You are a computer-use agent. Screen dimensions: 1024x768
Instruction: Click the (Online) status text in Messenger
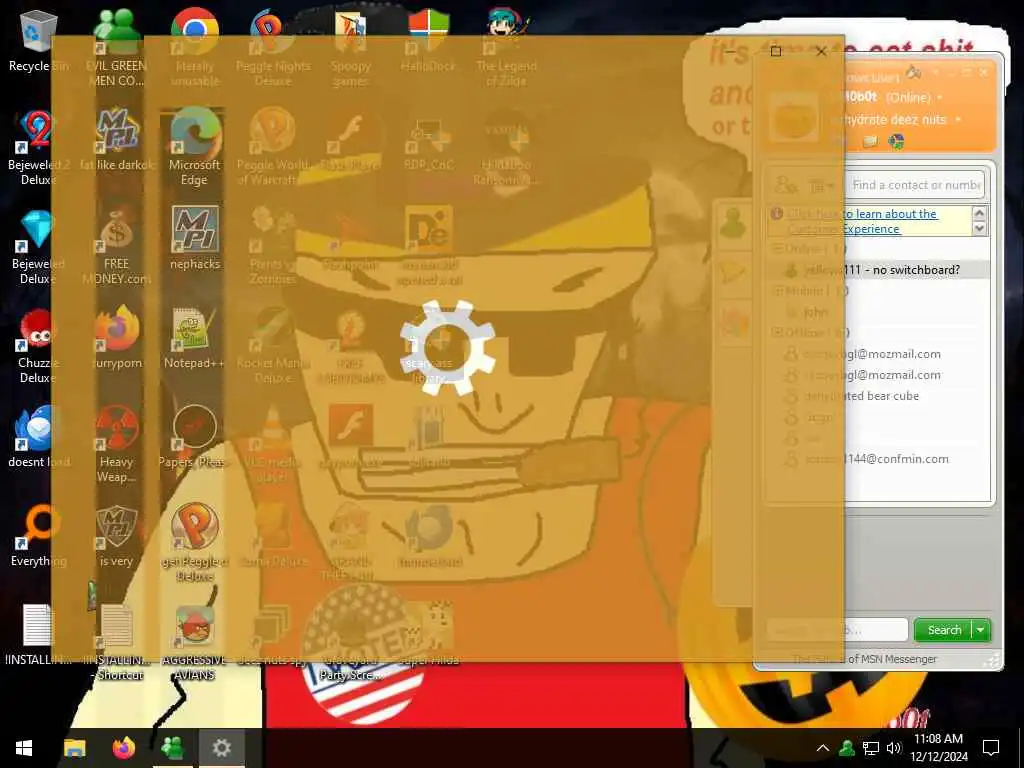(x=908, y=97)
